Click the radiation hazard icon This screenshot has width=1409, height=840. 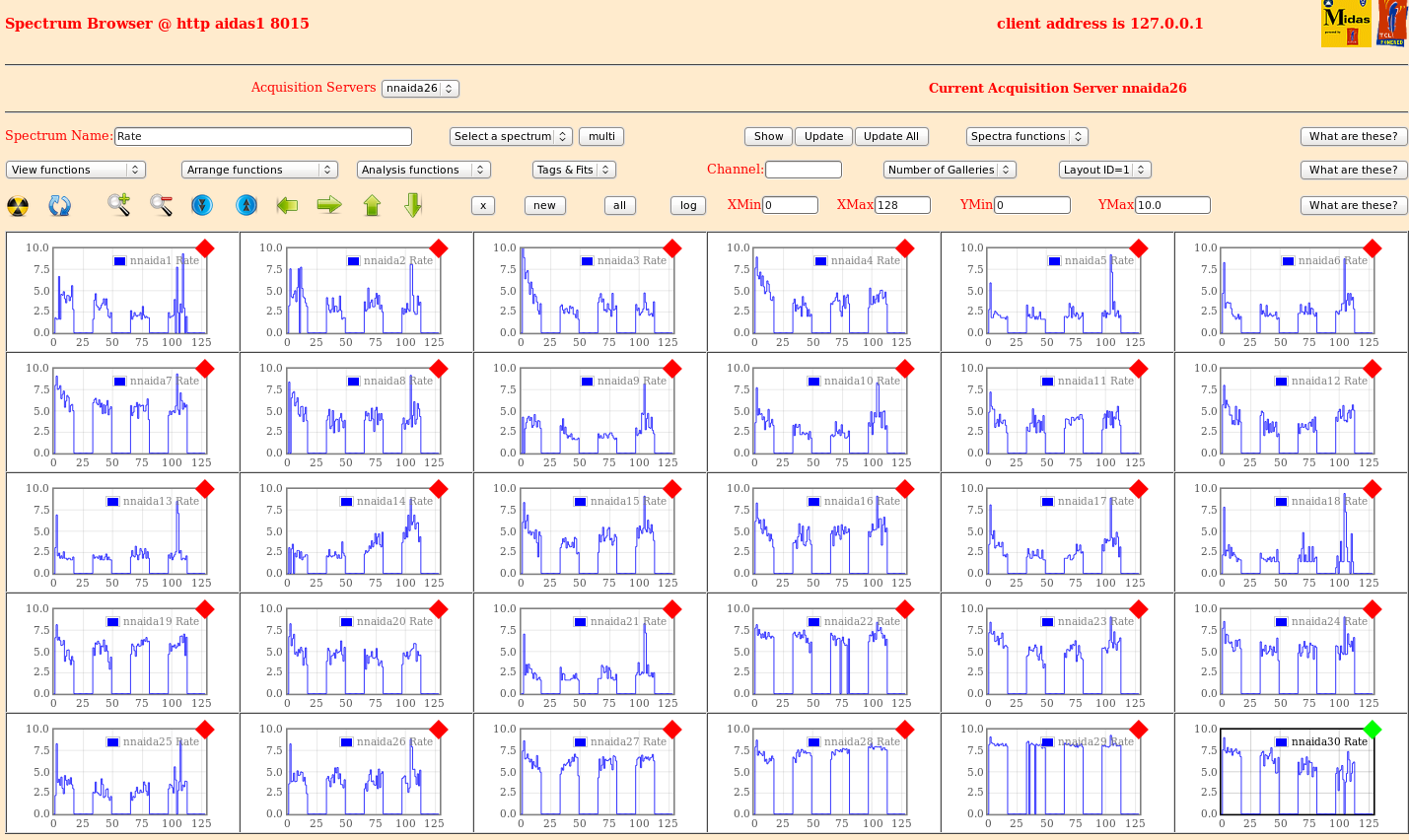pyautogui.click(x=18, y=205)
